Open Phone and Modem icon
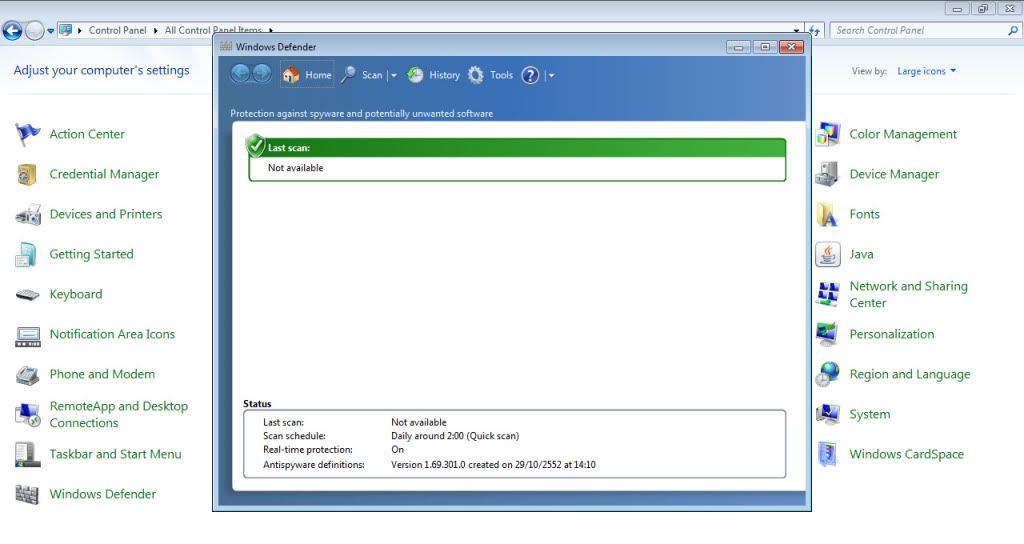 [x=27, y=375]
